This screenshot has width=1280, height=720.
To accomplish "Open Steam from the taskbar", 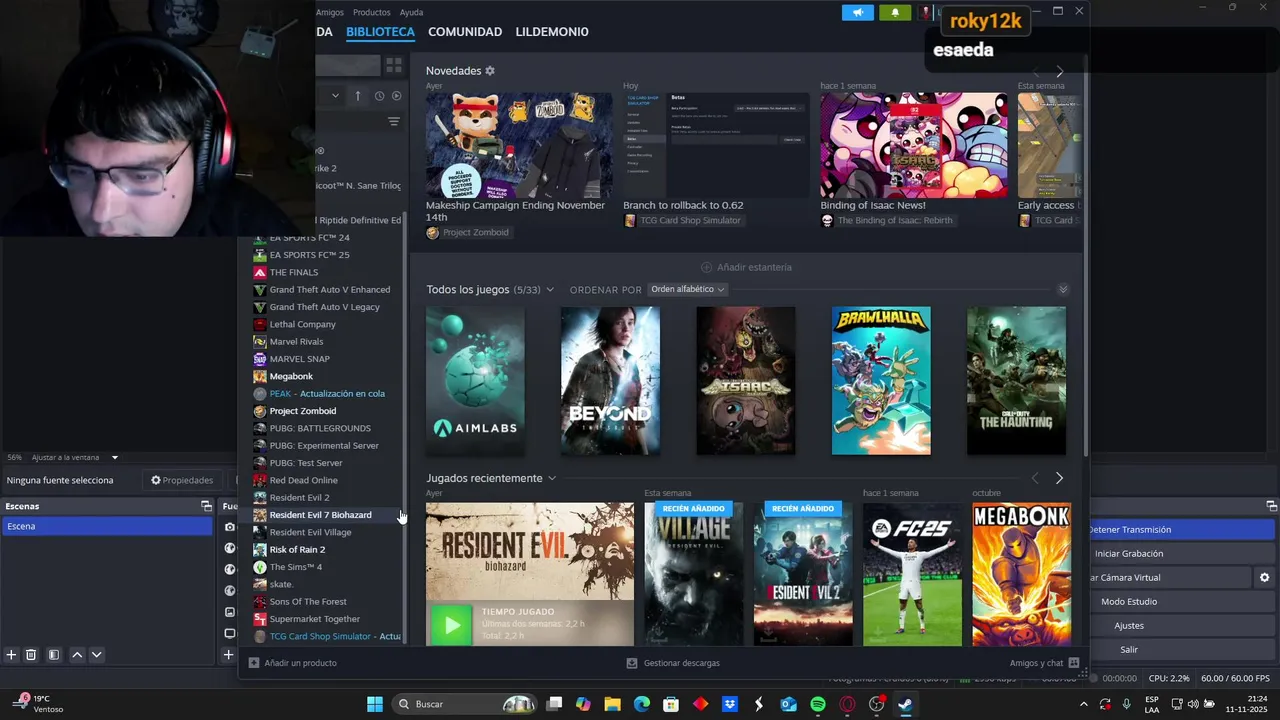I will pyautogui.click(x=905, y=704).
